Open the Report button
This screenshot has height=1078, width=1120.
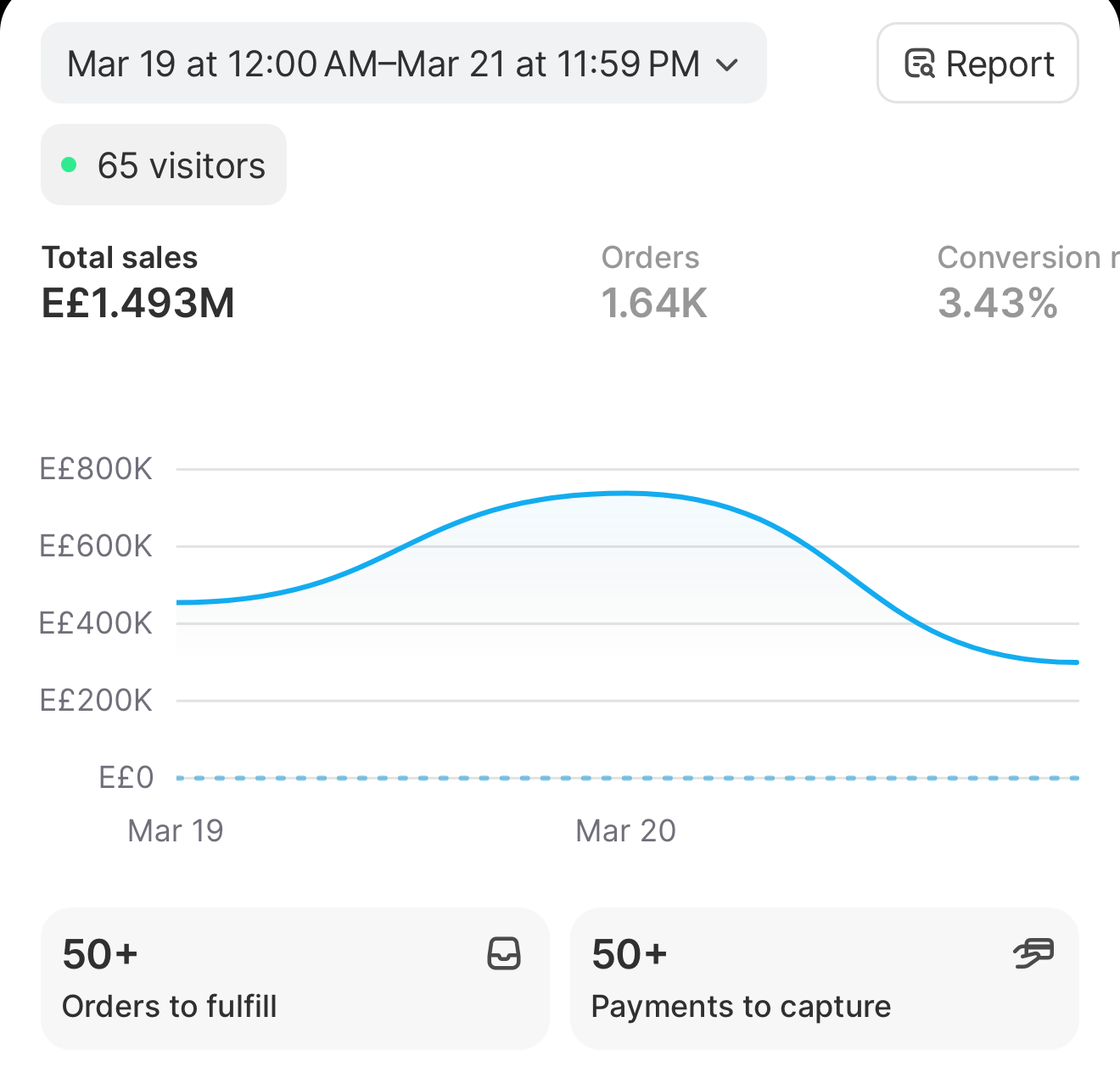point(977,64)
